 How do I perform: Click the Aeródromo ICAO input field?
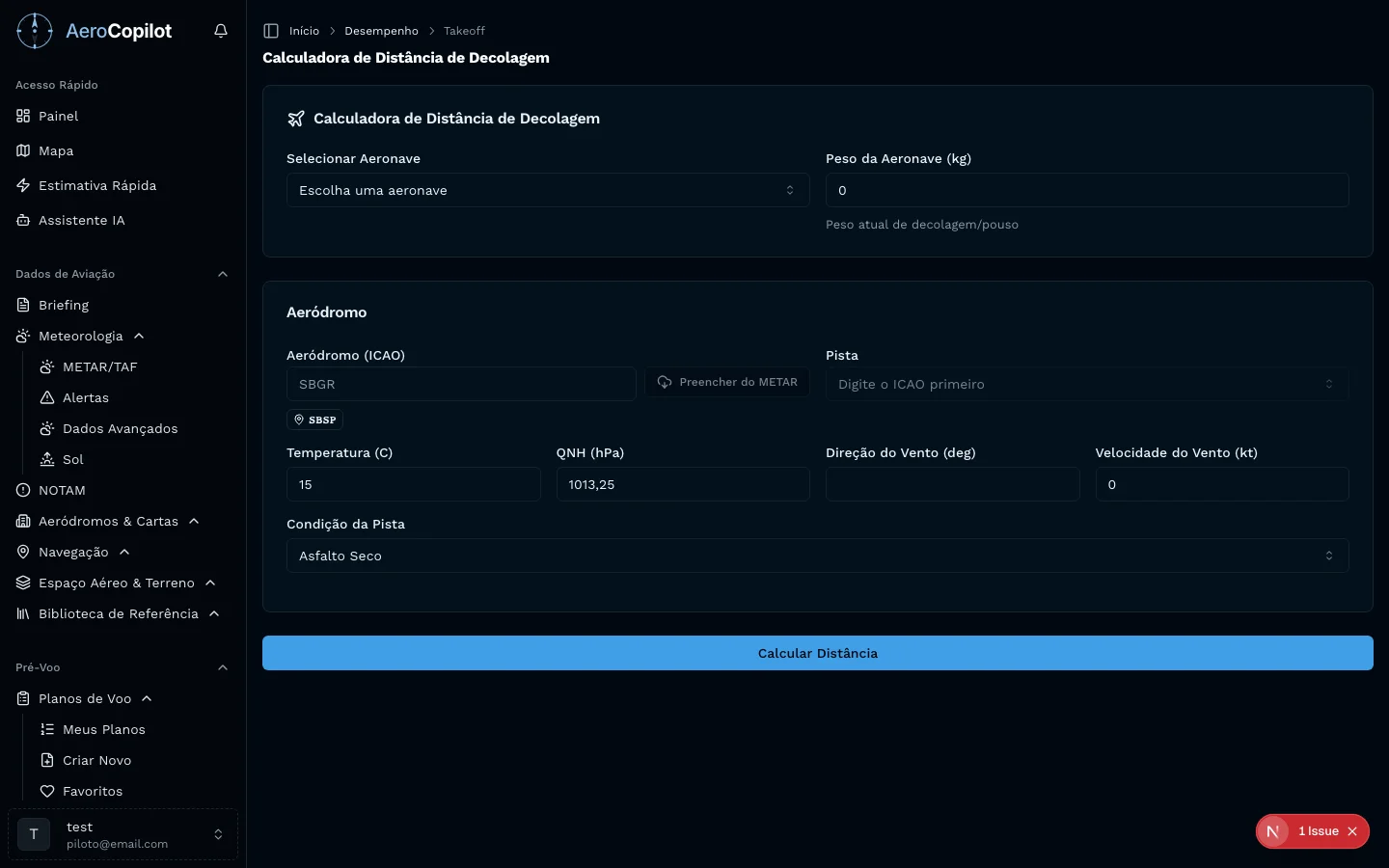461,384
